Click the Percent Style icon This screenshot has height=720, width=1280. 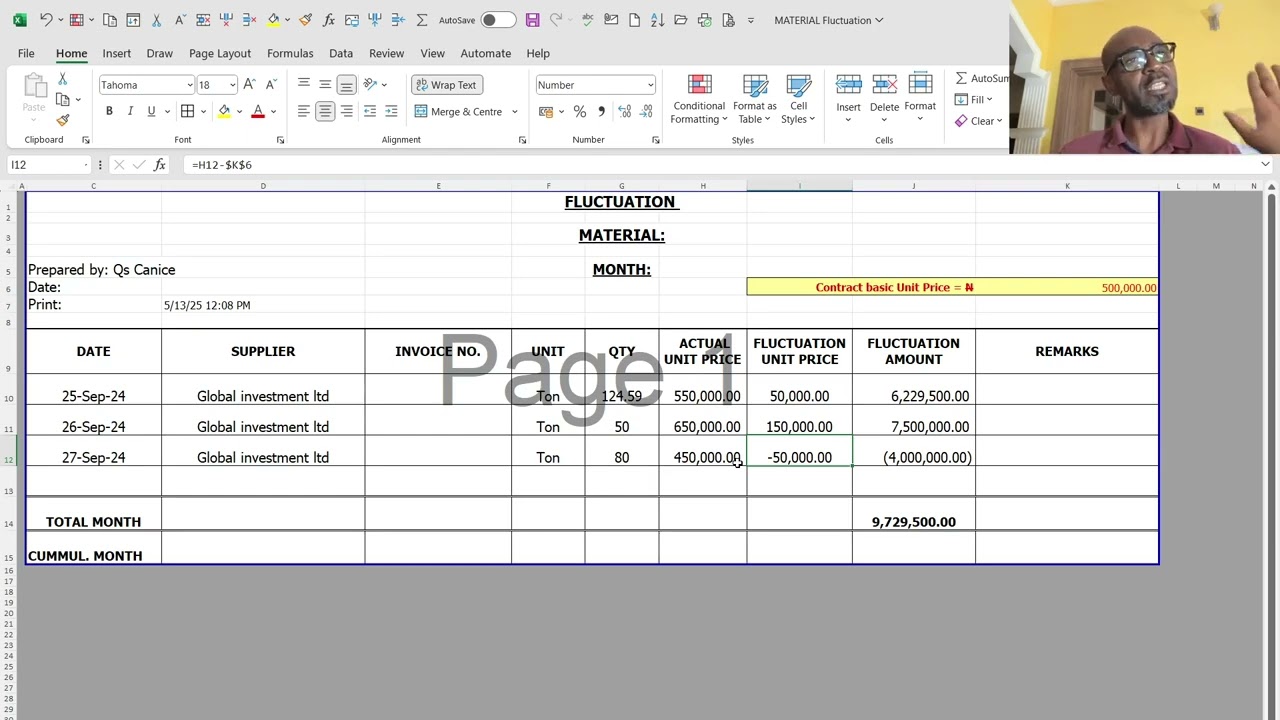[x=580, y=111]
